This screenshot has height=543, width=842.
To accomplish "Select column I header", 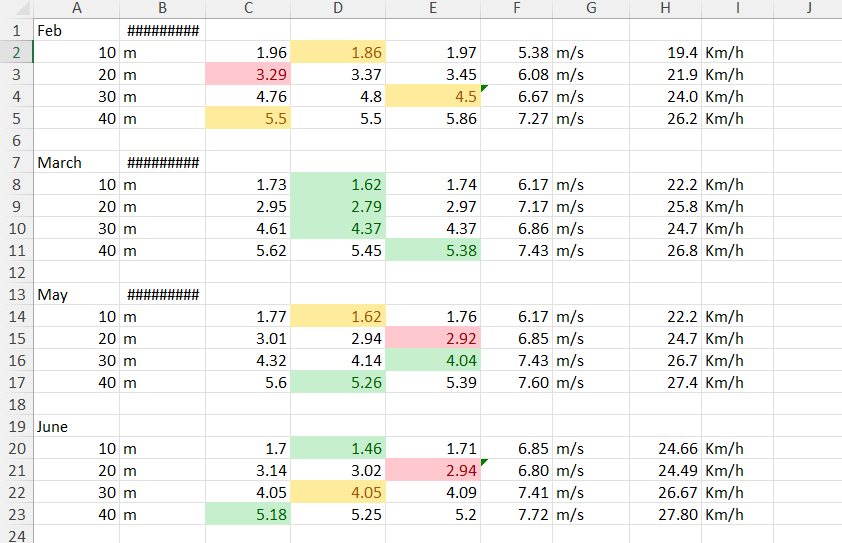I will point(737,8).
